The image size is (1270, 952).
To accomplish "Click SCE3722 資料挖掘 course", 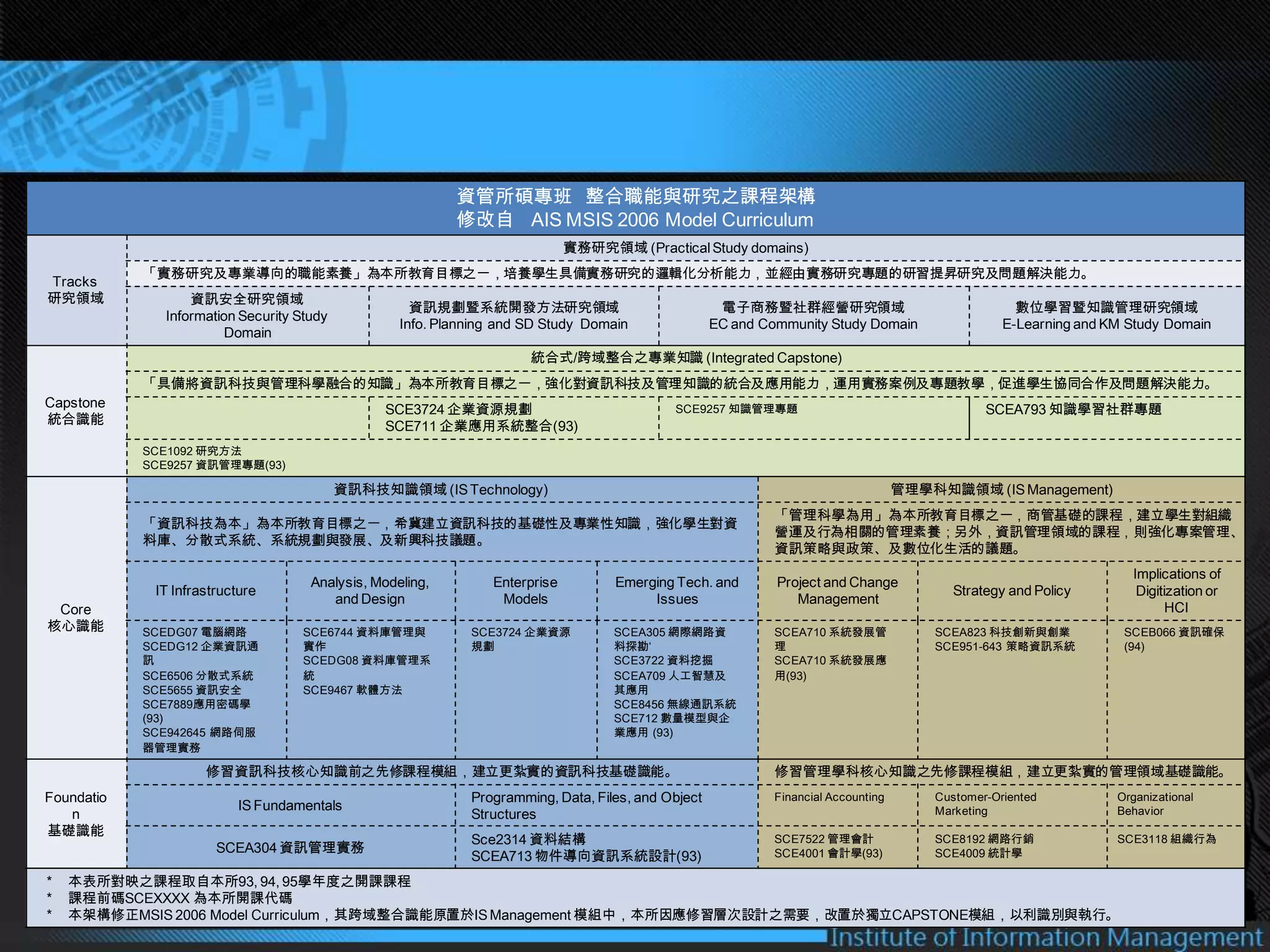I will tap(663, 661).
